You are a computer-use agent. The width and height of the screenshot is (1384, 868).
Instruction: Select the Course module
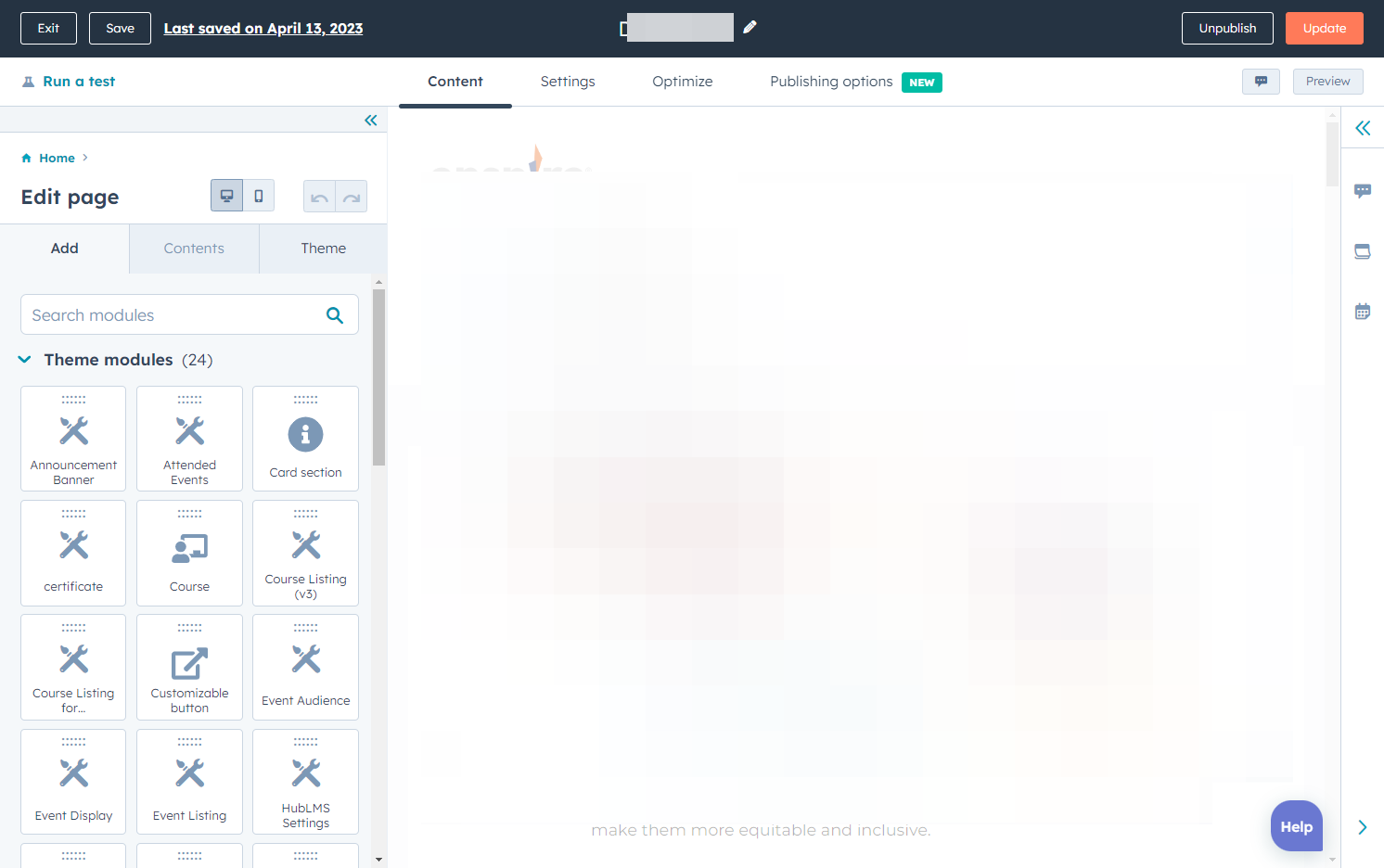189,553
